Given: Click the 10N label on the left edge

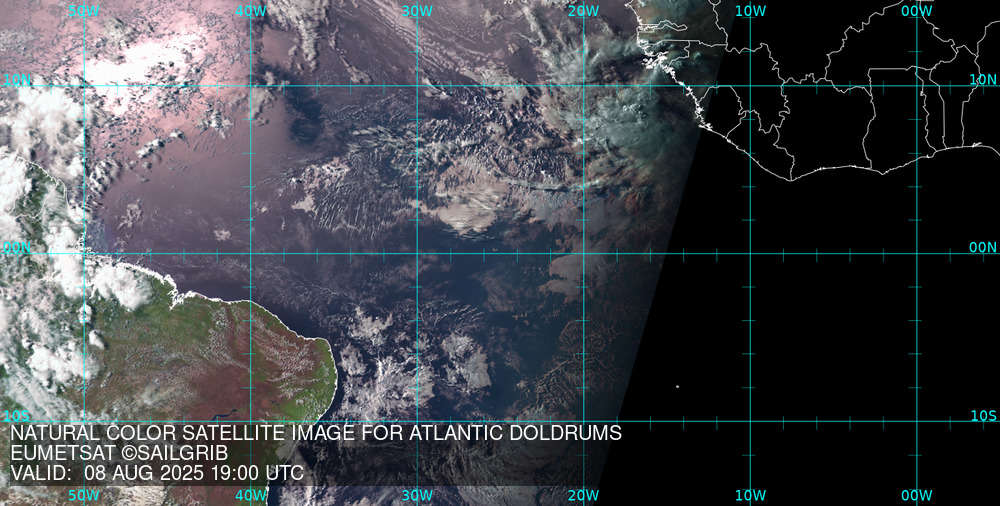Looking at the screenshot, I should point(17,79).
